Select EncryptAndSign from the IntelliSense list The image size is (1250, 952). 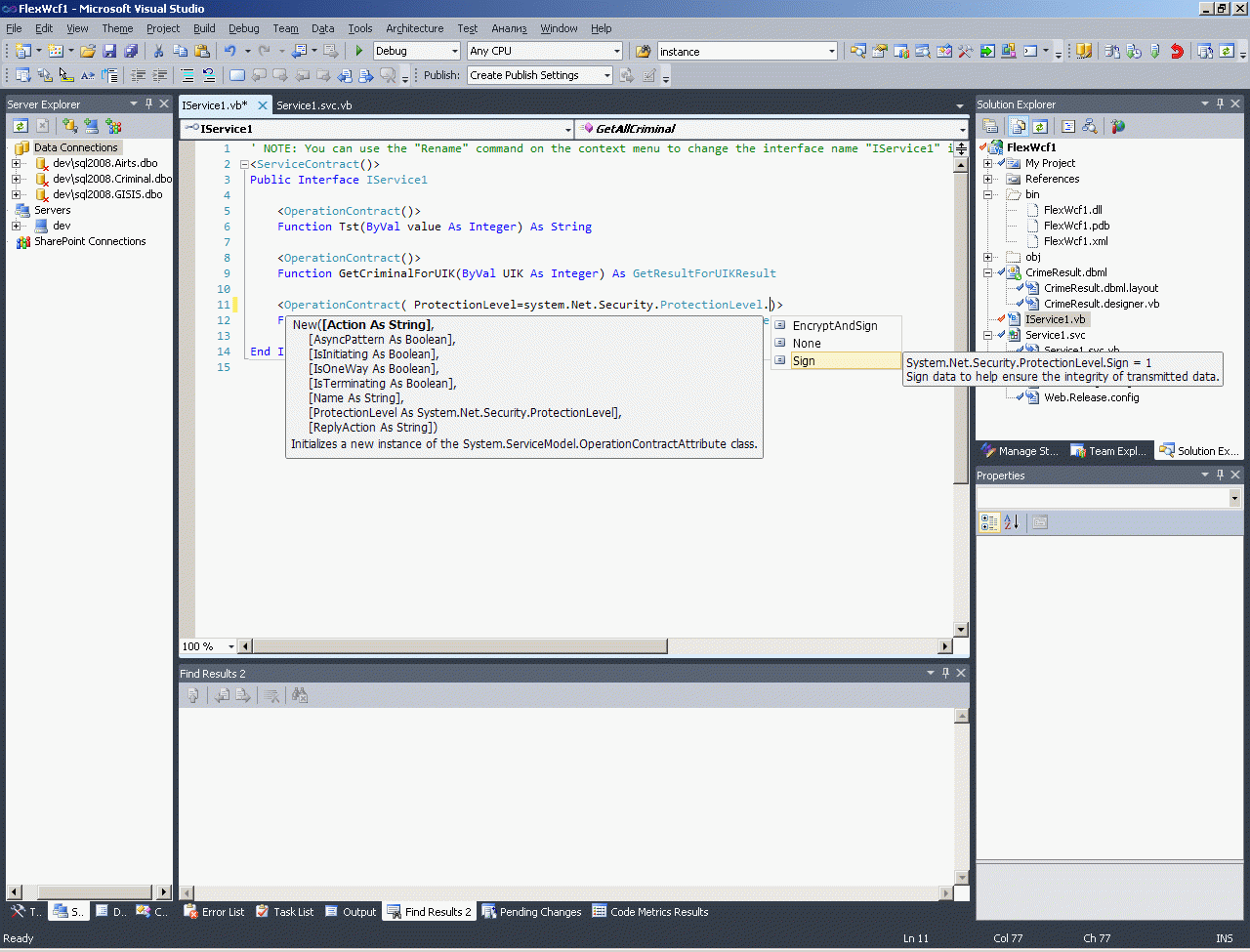click(x=835, y=326)
